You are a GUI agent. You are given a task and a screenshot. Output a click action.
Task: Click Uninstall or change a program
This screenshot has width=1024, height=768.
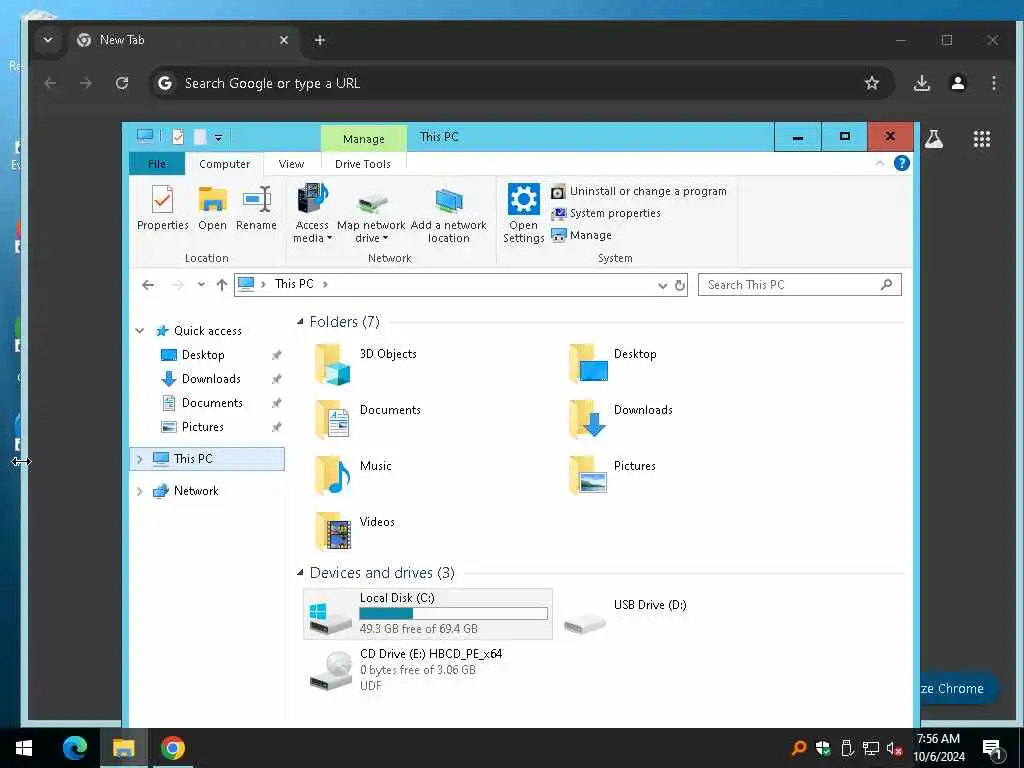click(x=639, y=191)
